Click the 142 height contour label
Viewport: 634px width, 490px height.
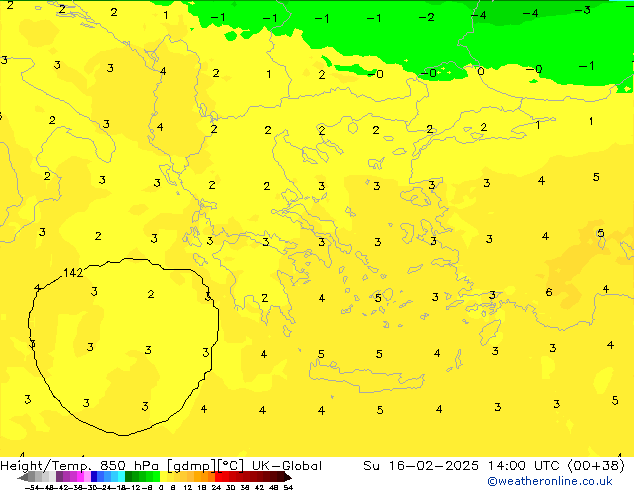click(73, 273)
